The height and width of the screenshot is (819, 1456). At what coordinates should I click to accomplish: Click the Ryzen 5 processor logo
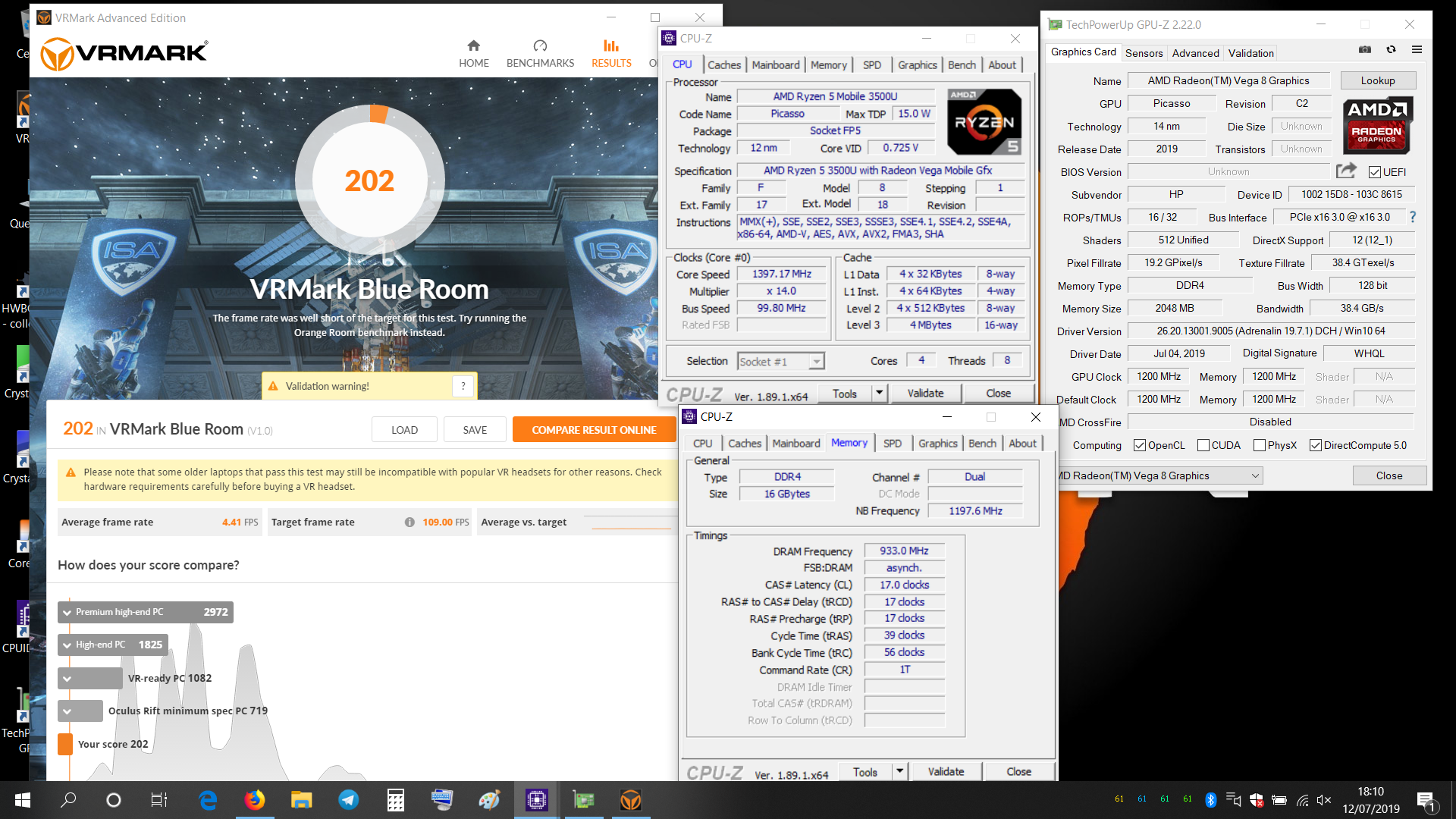tap(984, 121)
